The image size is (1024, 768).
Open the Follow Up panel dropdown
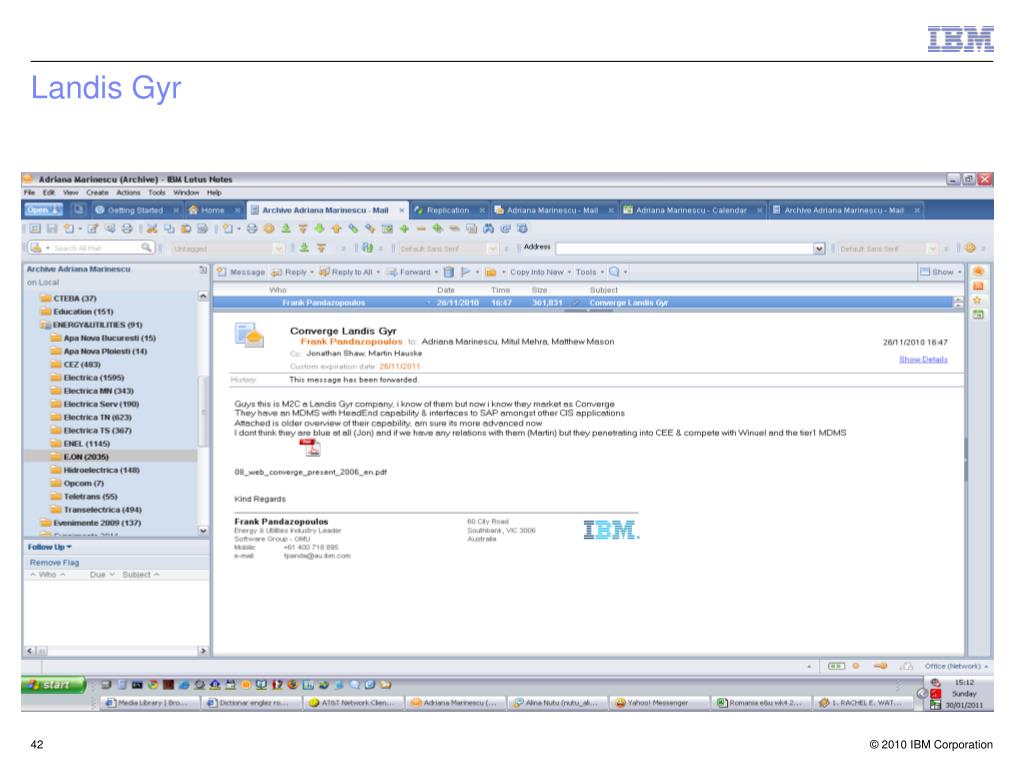click(68, 547)
